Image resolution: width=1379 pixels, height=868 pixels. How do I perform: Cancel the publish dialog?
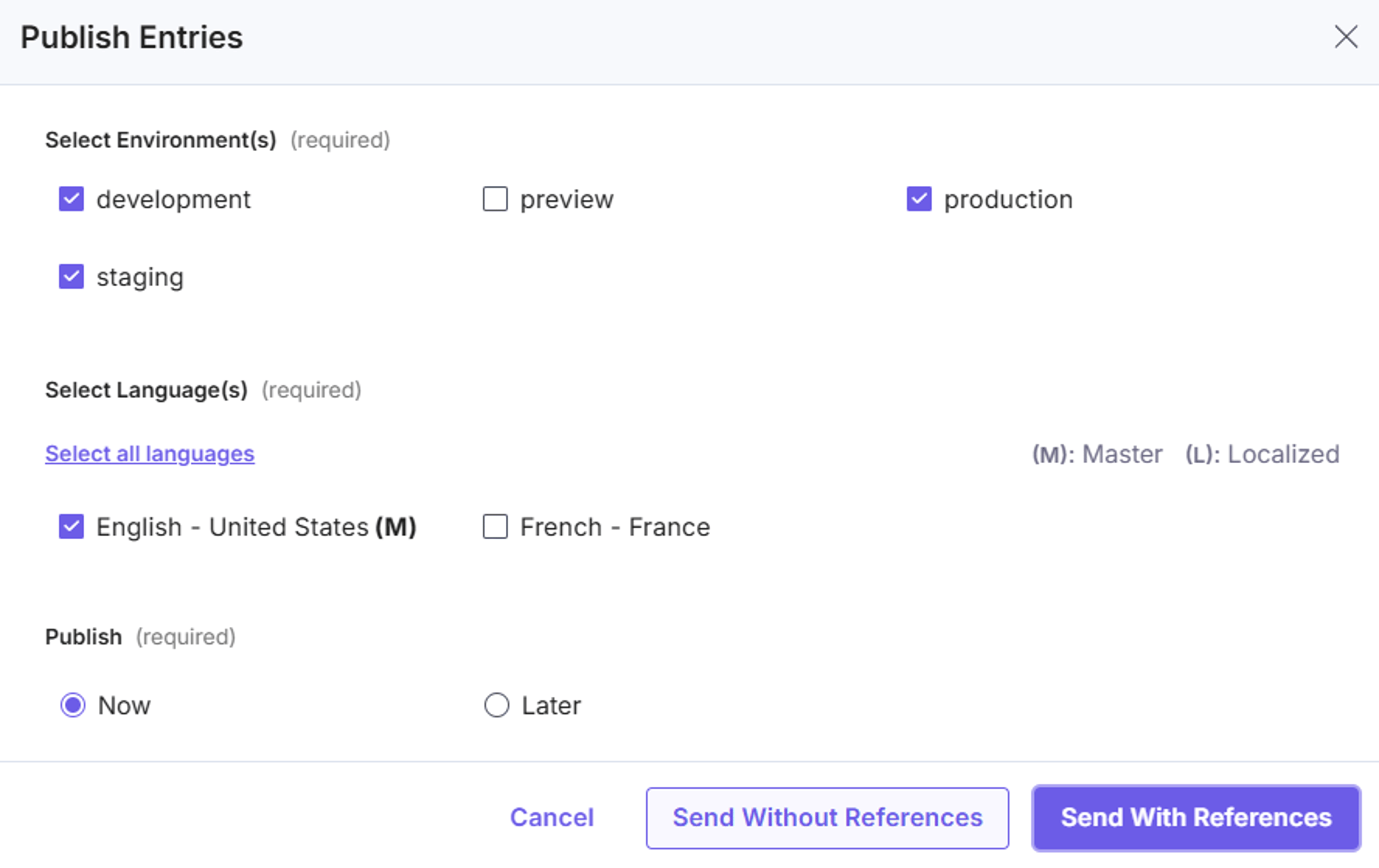tap(552, 818)
